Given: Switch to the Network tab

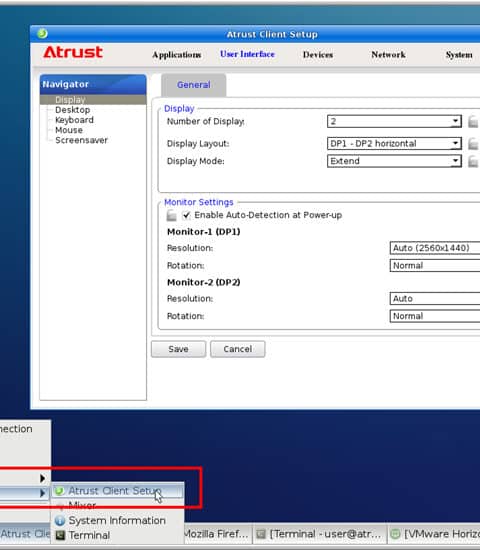Looking at the screenshot, I should pos(388,55).
